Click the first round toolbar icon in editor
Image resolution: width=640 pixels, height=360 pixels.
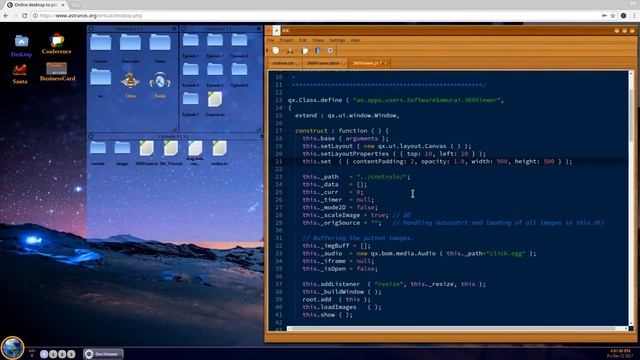coord(276,51)
